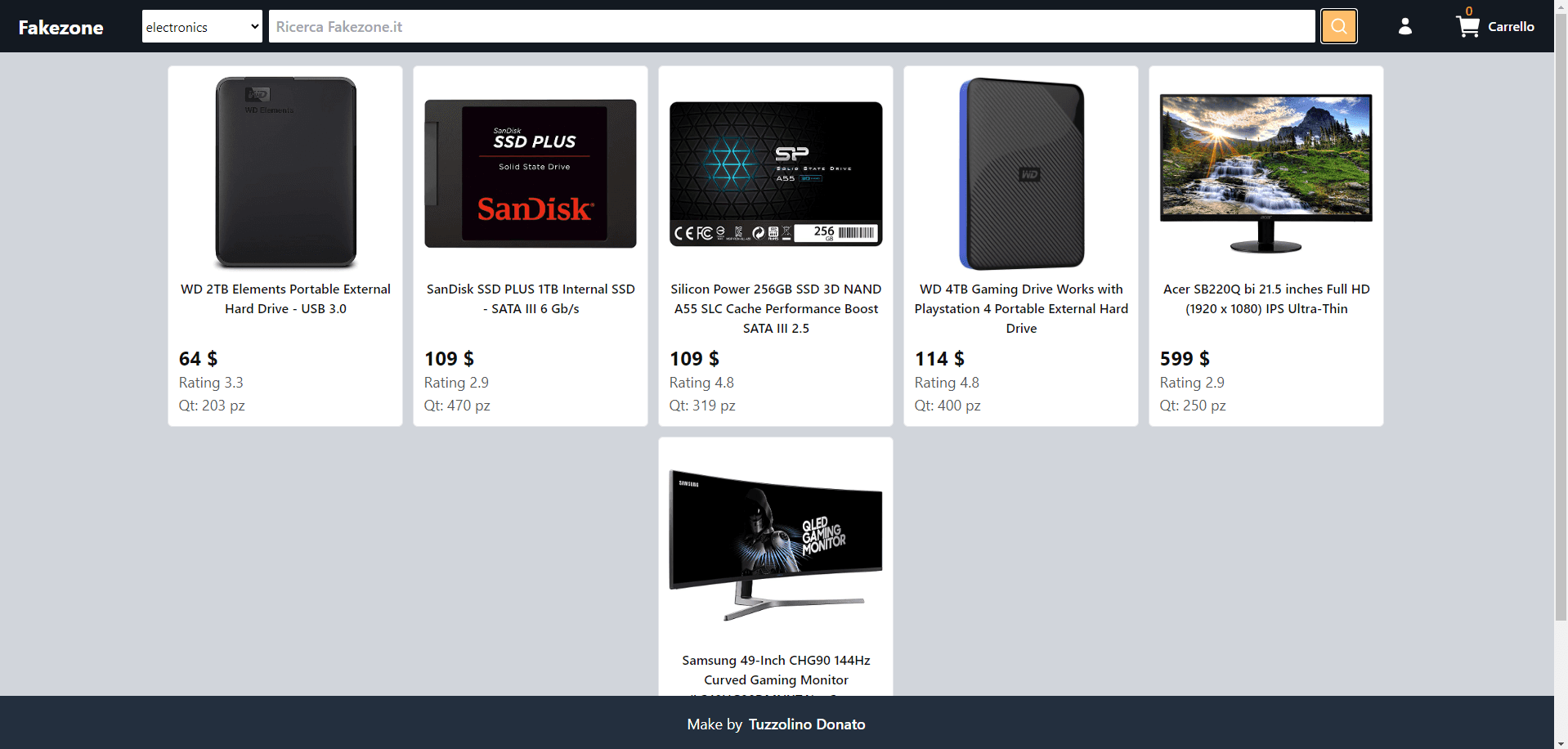Image resolution: width=1568 pixels, height=749 pixels.
Task: View the WD 4TB Gaming Drive image
Action: point(1021,173)
